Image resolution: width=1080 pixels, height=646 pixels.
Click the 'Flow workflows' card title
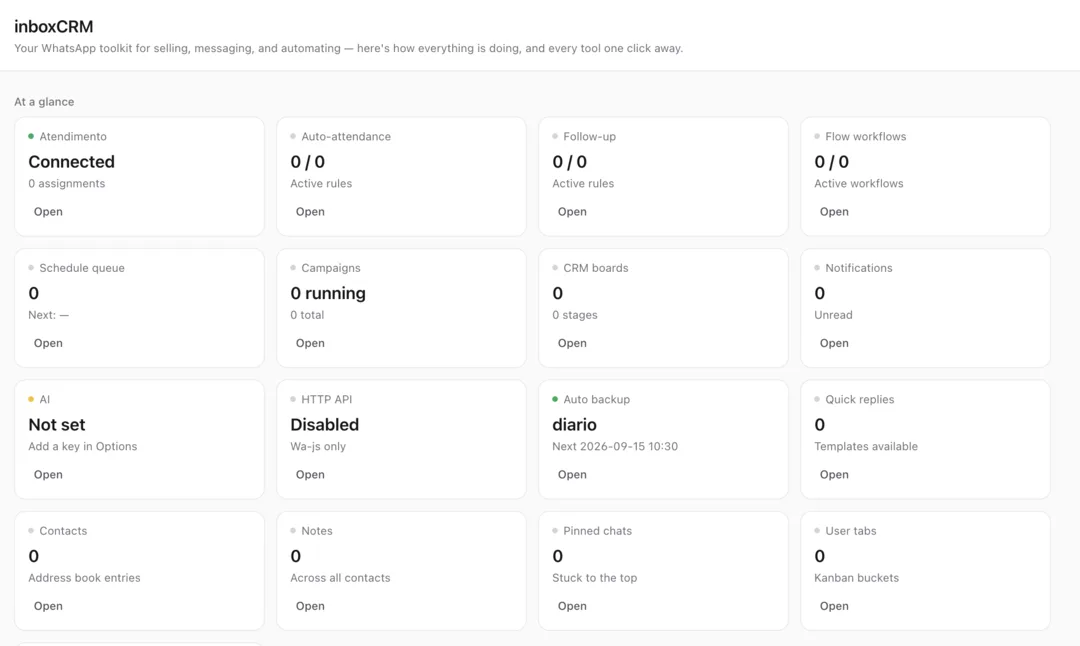pyautogui.click(x=866, y=136)
